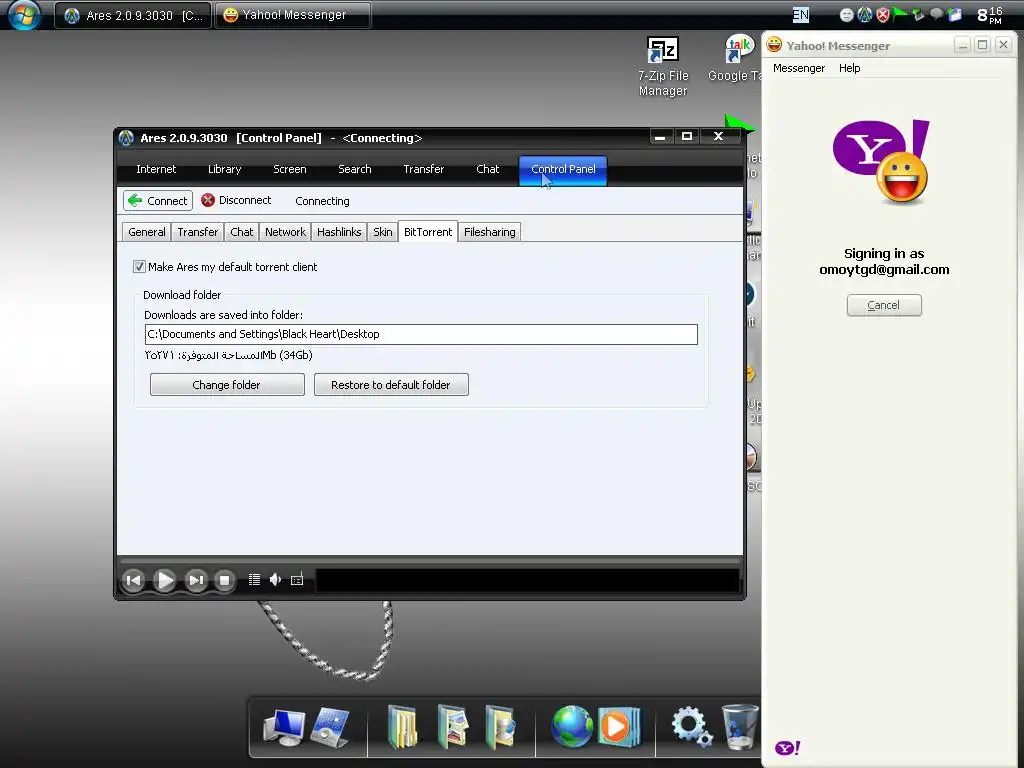The image size is (1024, 768).
Task: Toggle Make Ares my default torrent client
Action: pos(139,266)
